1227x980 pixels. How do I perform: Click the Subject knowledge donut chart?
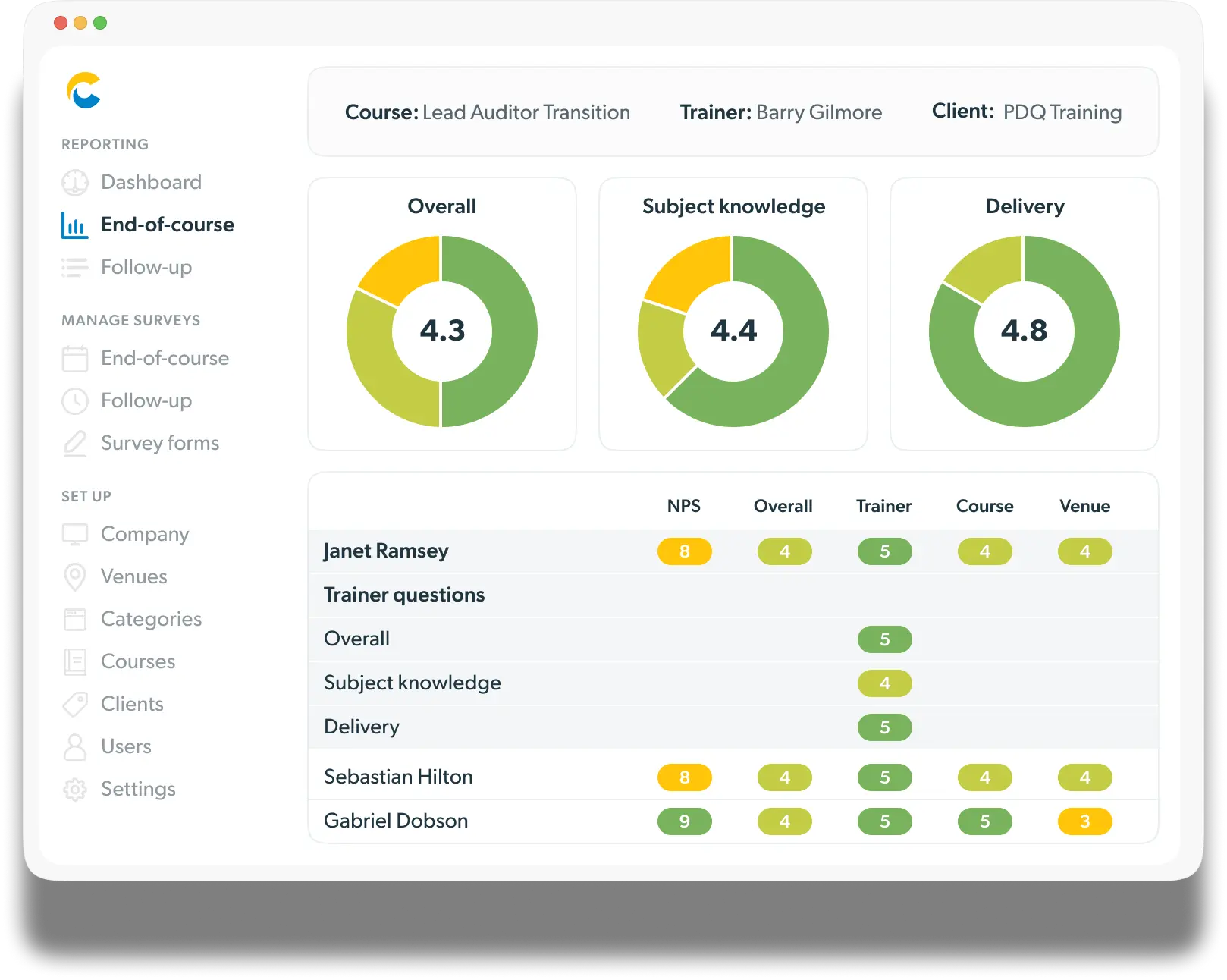click(733, 330)
